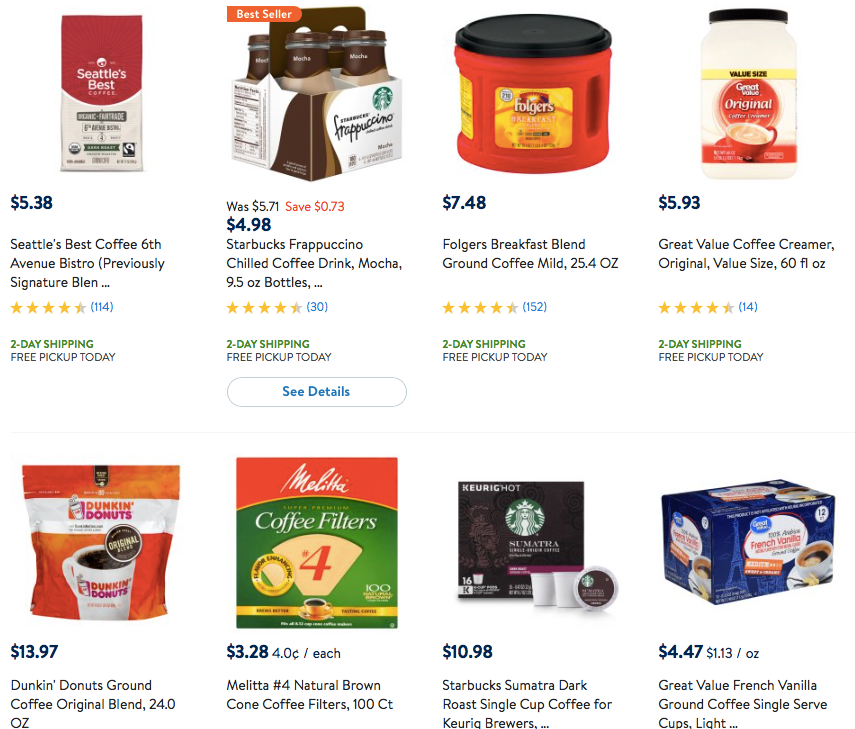Image resolution: width=855 pixels, height=729 pixels.
Task: Select the Great Value French Vanilla cups image
Action: [748, 542]
